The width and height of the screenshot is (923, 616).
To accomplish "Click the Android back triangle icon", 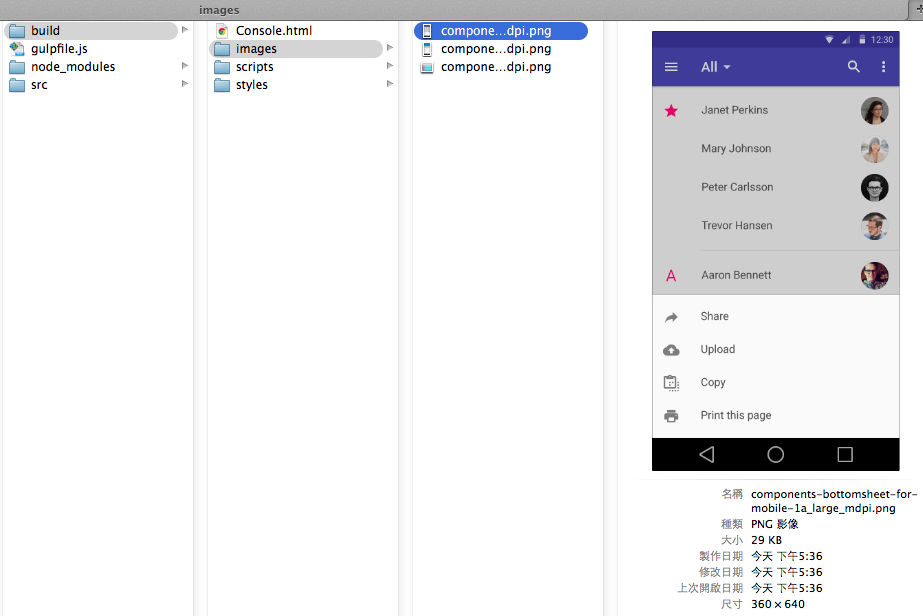I will (707, 455).
